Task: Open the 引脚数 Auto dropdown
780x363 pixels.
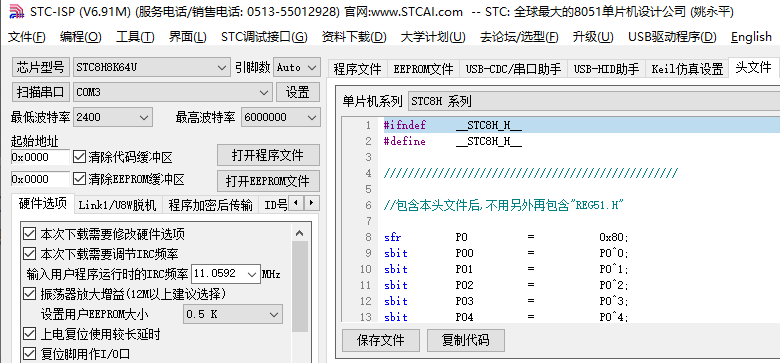Action: click(312, 67)
